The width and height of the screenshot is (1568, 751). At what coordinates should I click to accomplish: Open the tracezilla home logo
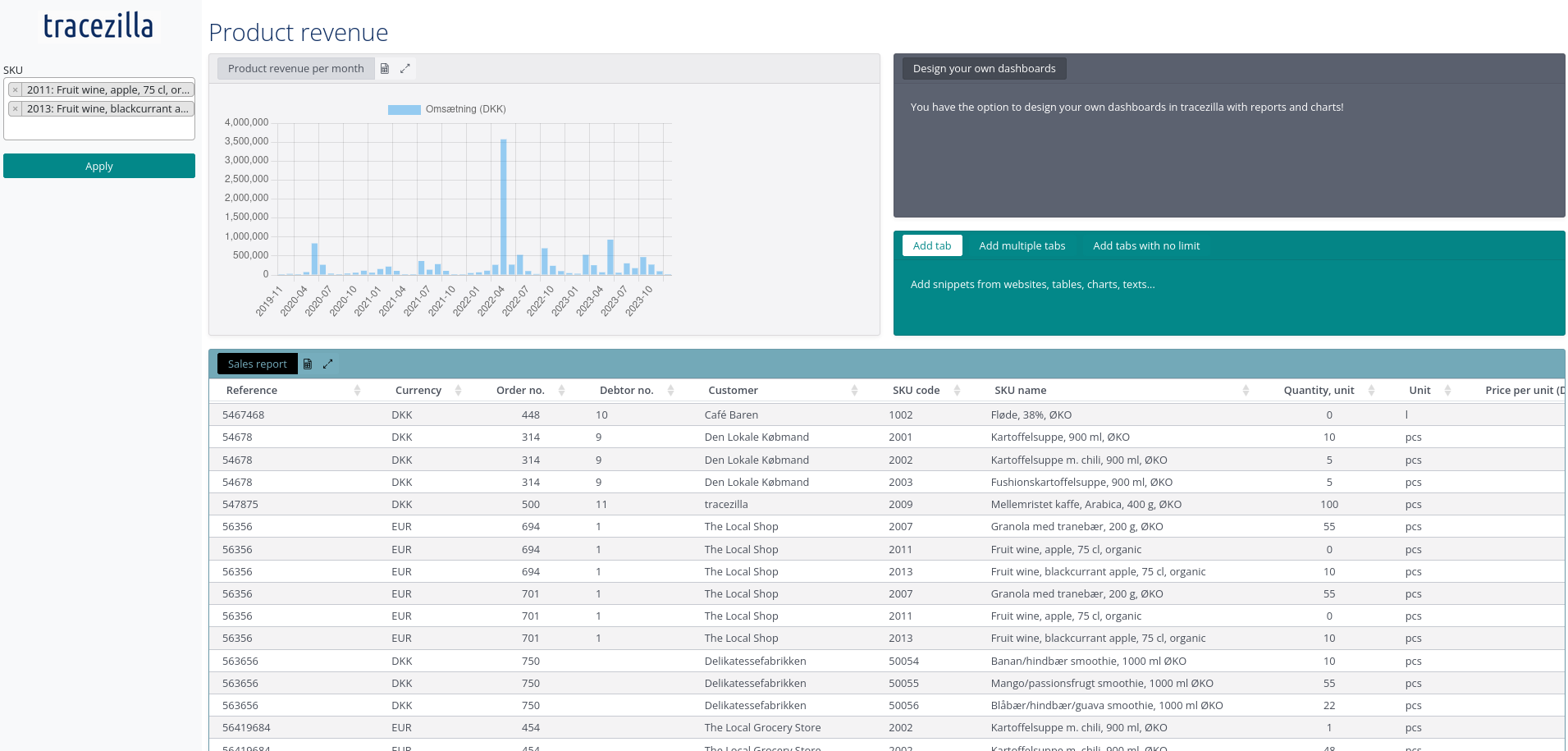click(98, 25)
